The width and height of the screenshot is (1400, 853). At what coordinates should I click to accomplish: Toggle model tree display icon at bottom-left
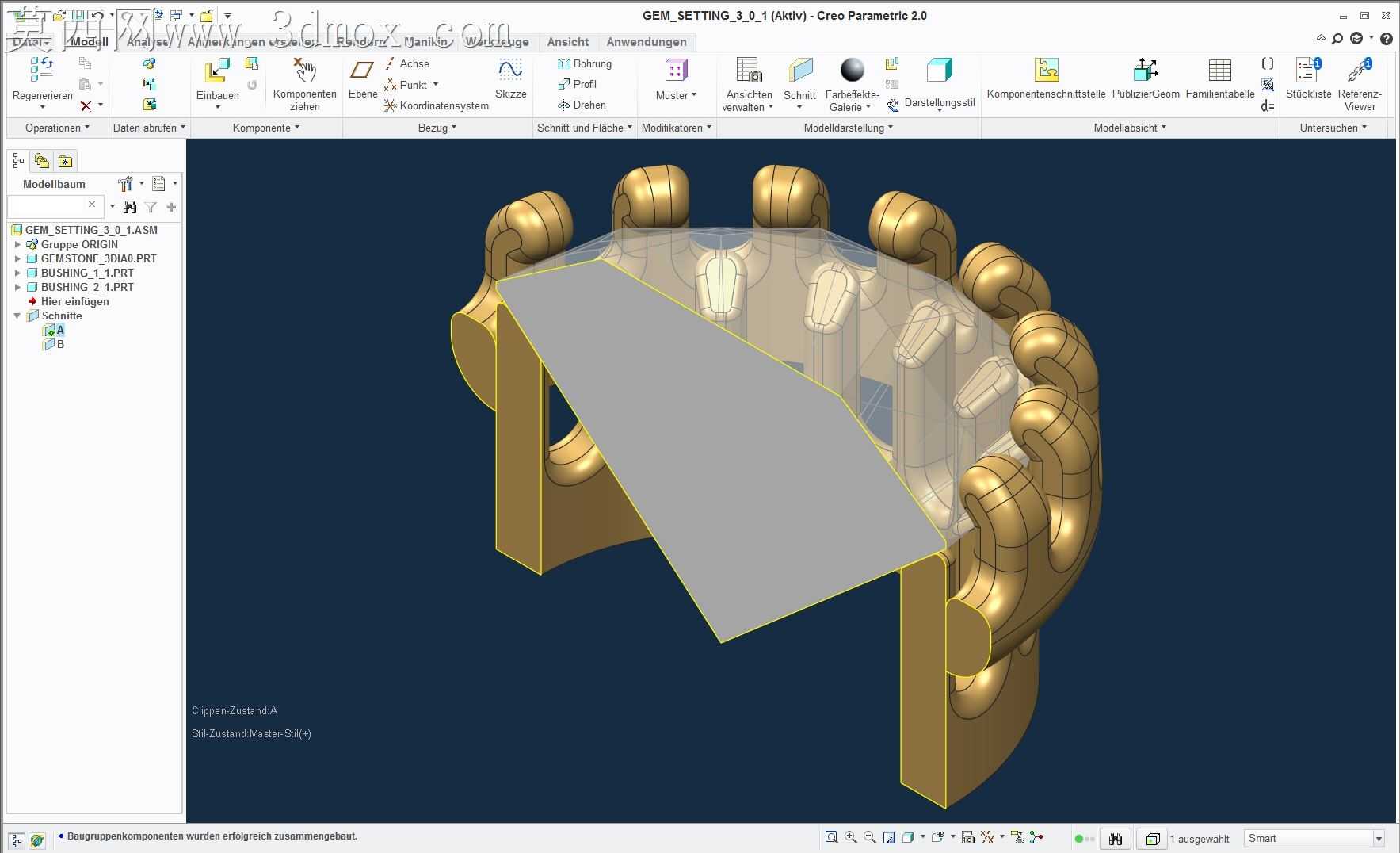pyautogui.click(x=17, y=840)
